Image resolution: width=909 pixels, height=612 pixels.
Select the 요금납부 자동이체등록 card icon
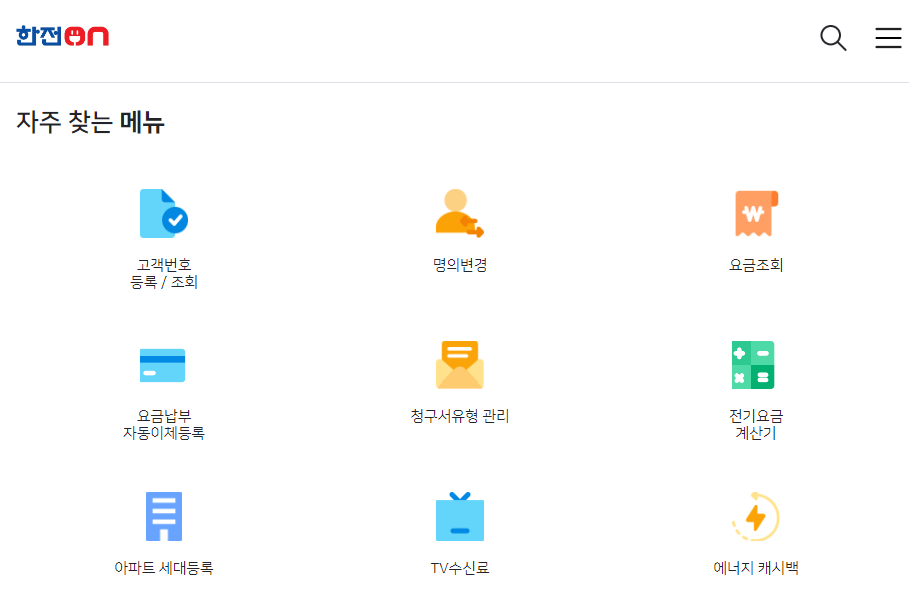click(x=162, y=365)
